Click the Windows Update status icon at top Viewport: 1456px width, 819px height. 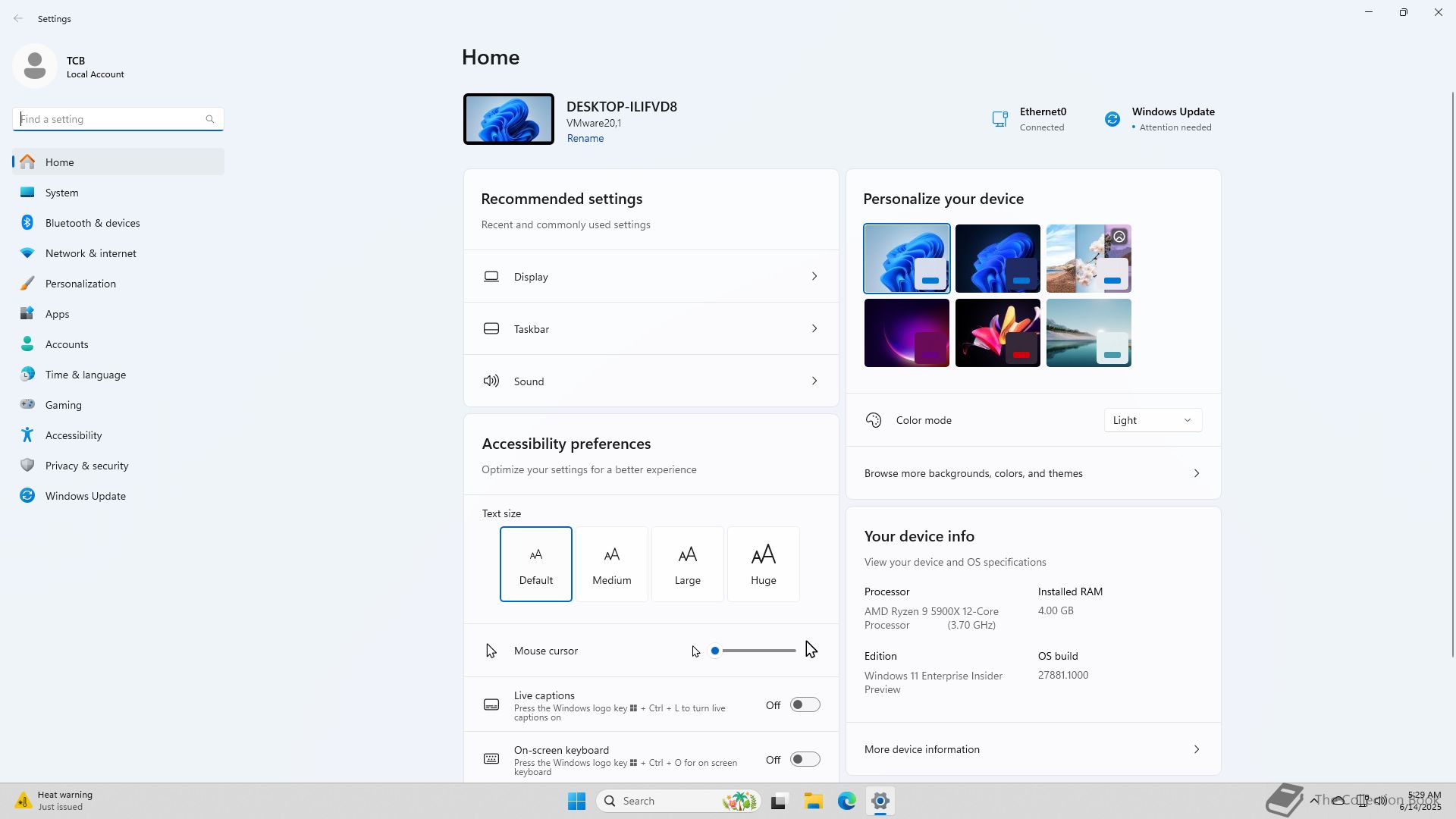(1112, 119)
